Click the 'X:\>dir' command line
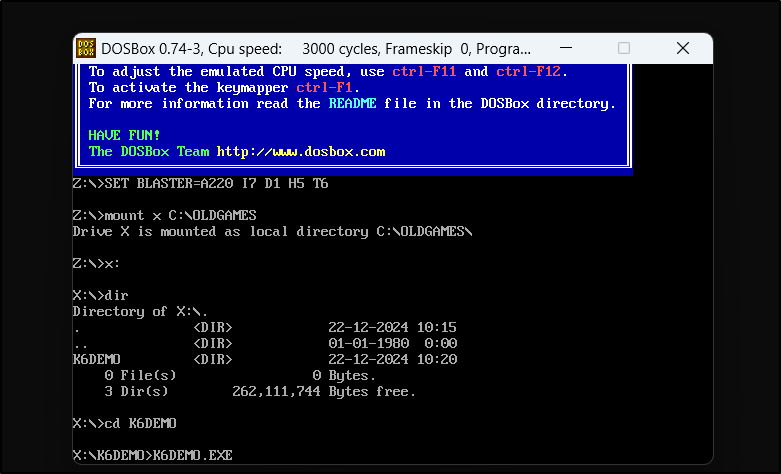Image resolution: width=781 pixels, height=474 pixels. click(x=101, y=295)
